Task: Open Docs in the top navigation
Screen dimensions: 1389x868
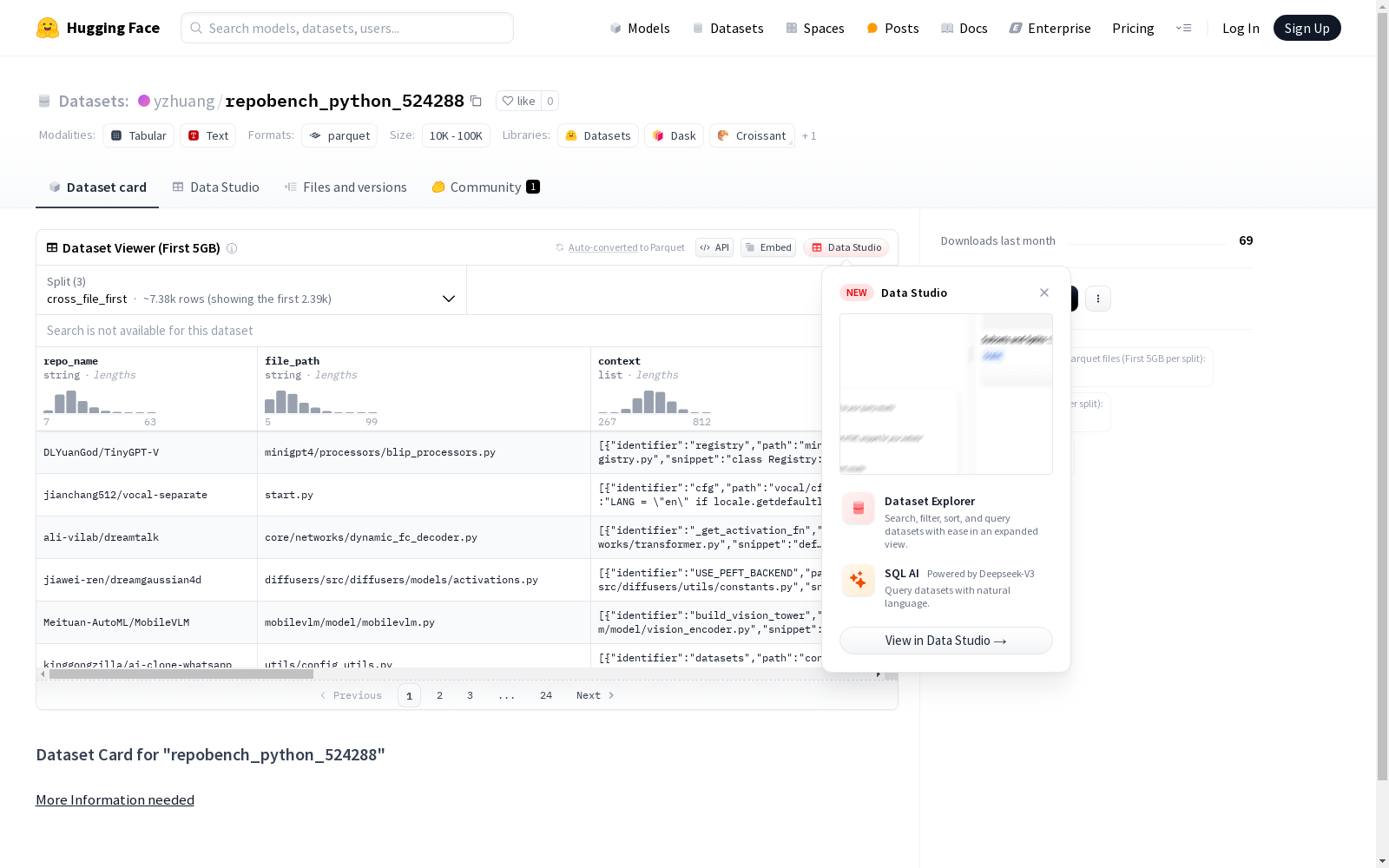Action: (x=964, y=28)
